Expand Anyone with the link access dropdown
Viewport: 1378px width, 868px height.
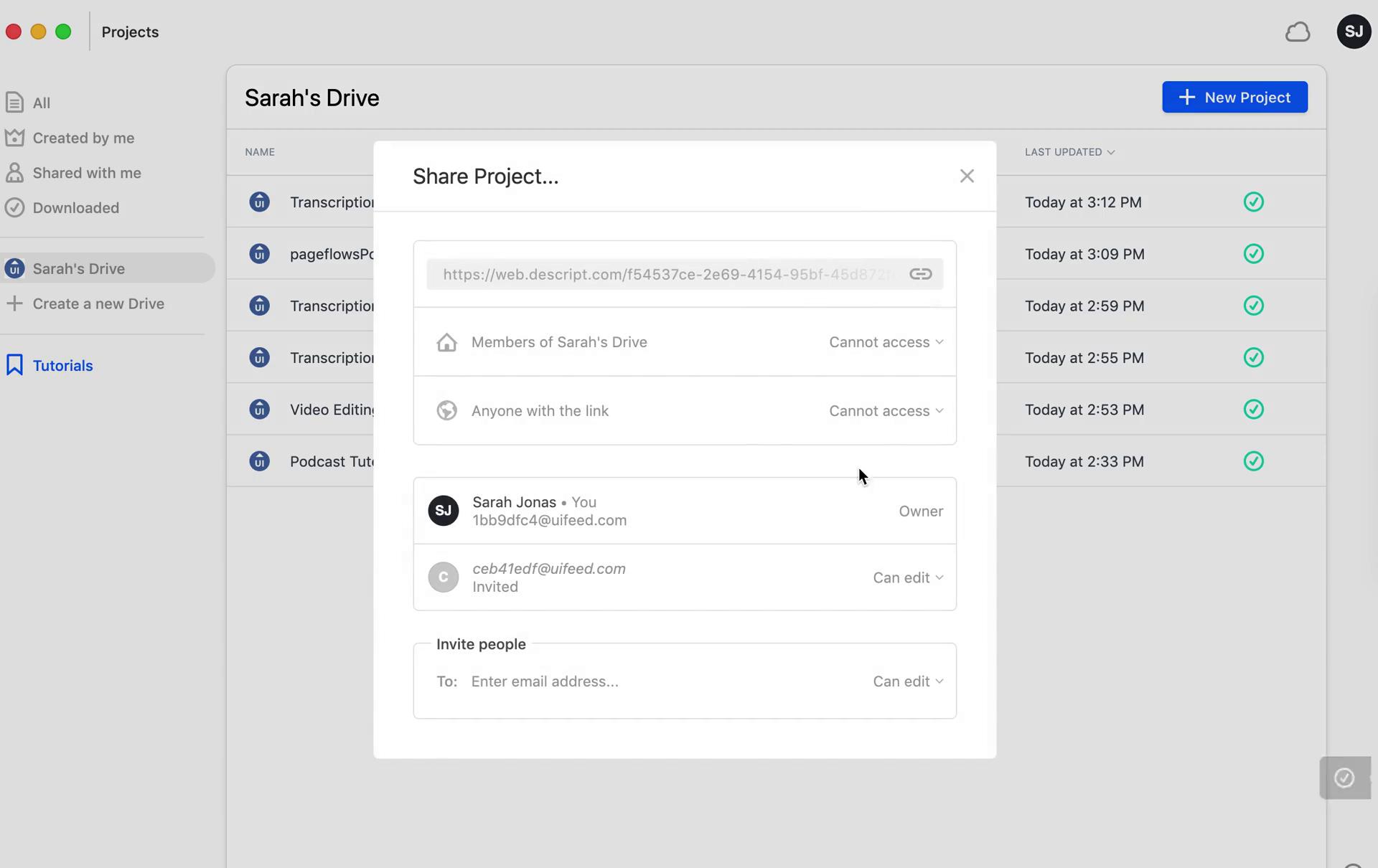[x=885, y=410]
